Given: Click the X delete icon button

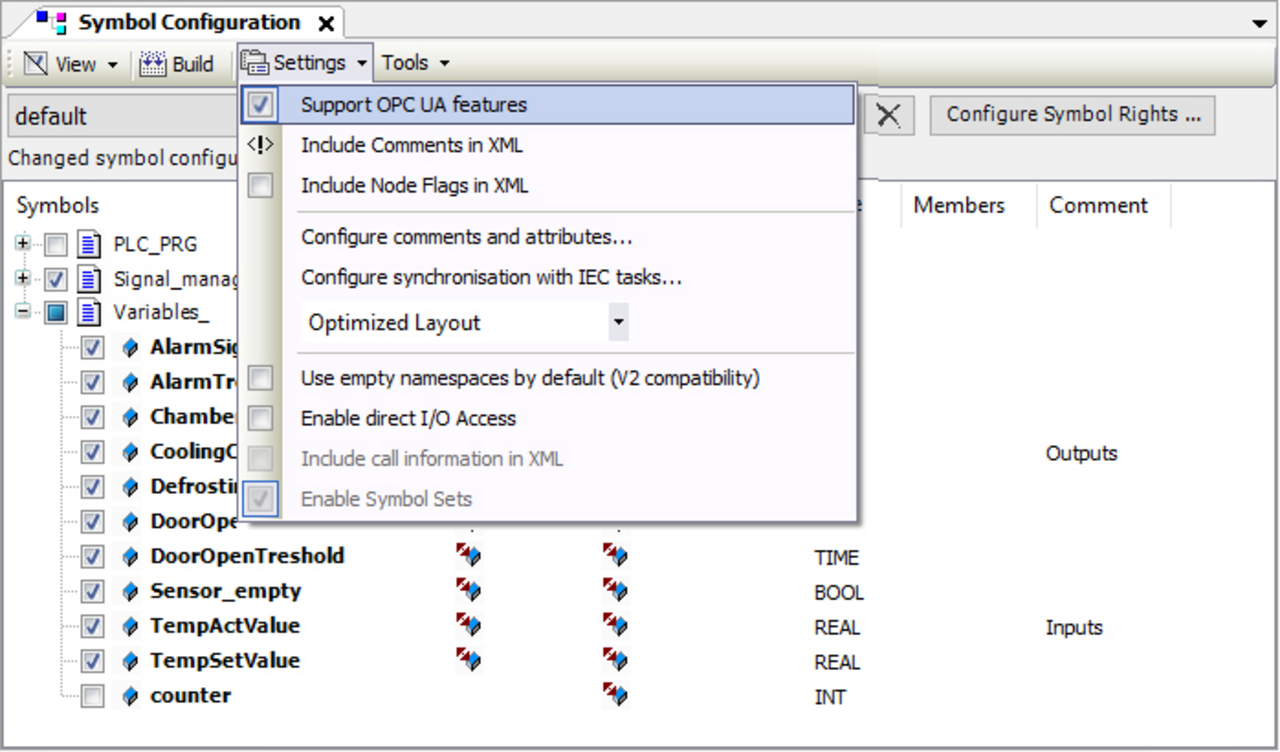Looking at the screenshot, I should (x=888, y=116).
